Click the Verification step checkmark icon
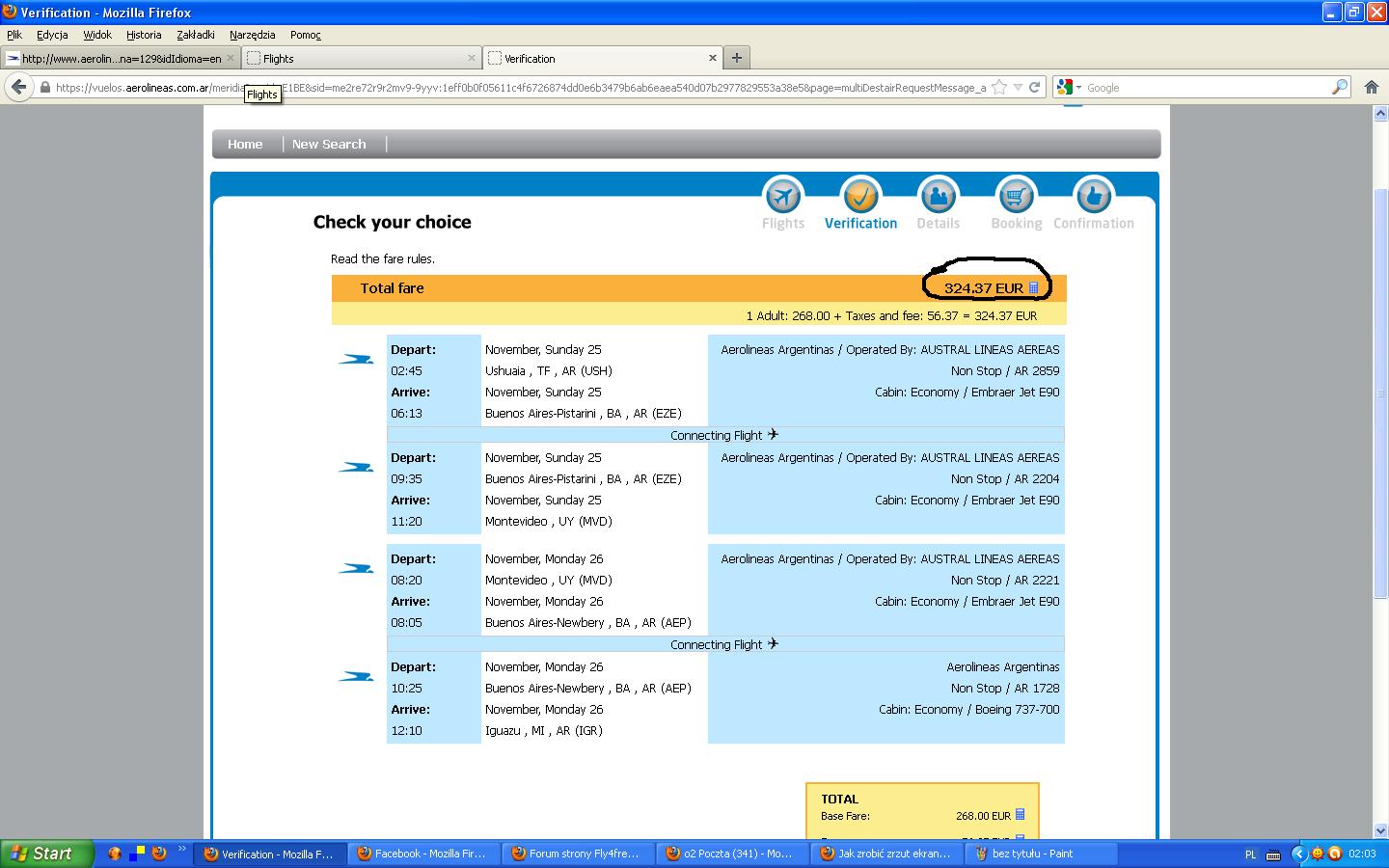The height and width of the screenshot is (868, 1389). click(x=860, y=196)
